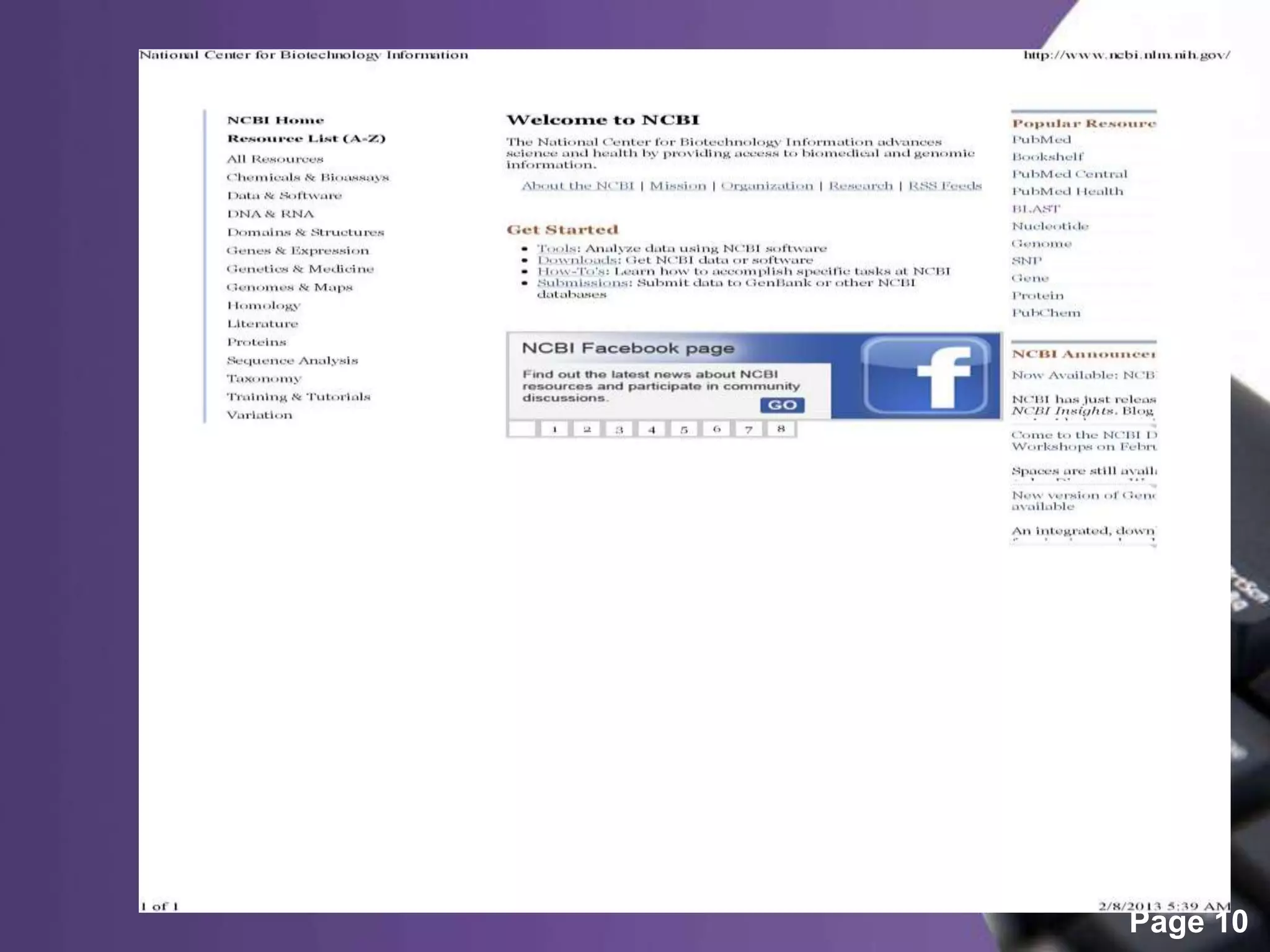This screenshot has height=952, width=1270.
Task: Open Sequence Analysis category
Action: [x=292, y=361]
